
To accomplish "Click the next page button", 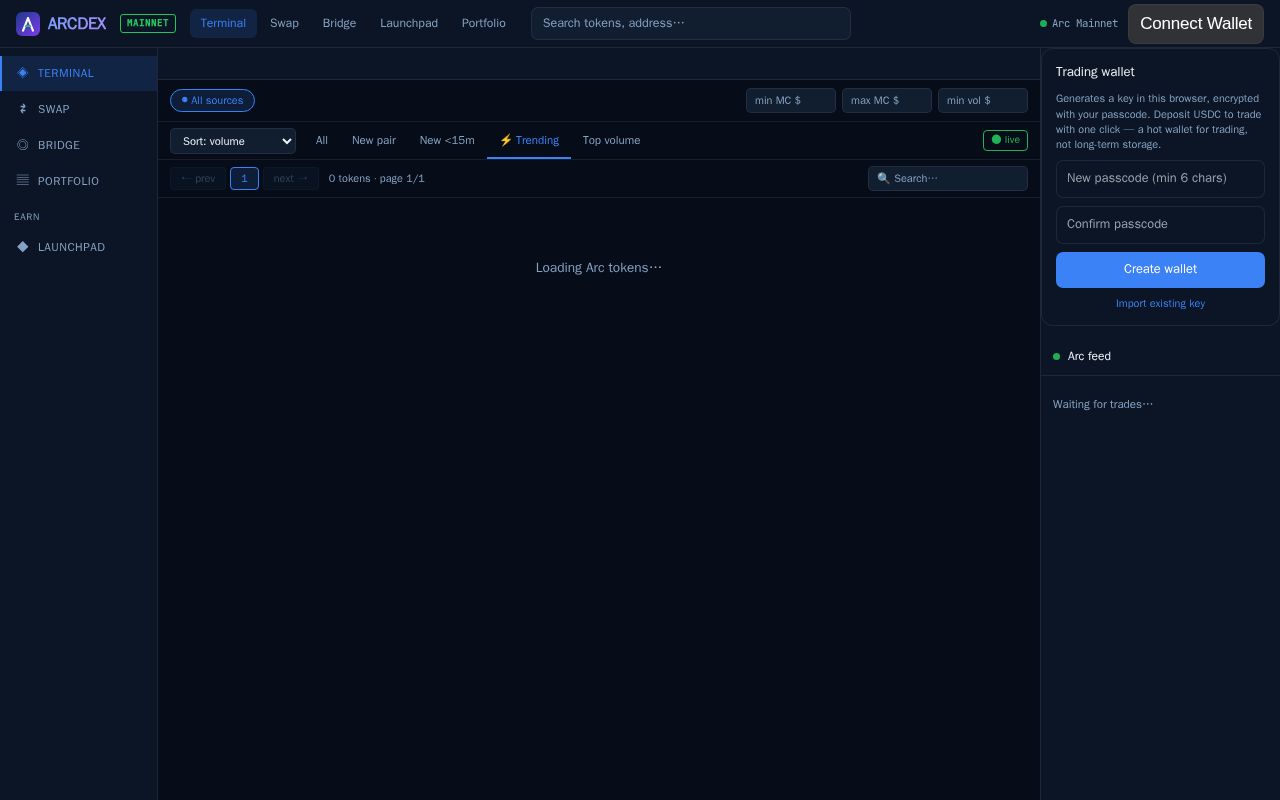I will (291, 178).
